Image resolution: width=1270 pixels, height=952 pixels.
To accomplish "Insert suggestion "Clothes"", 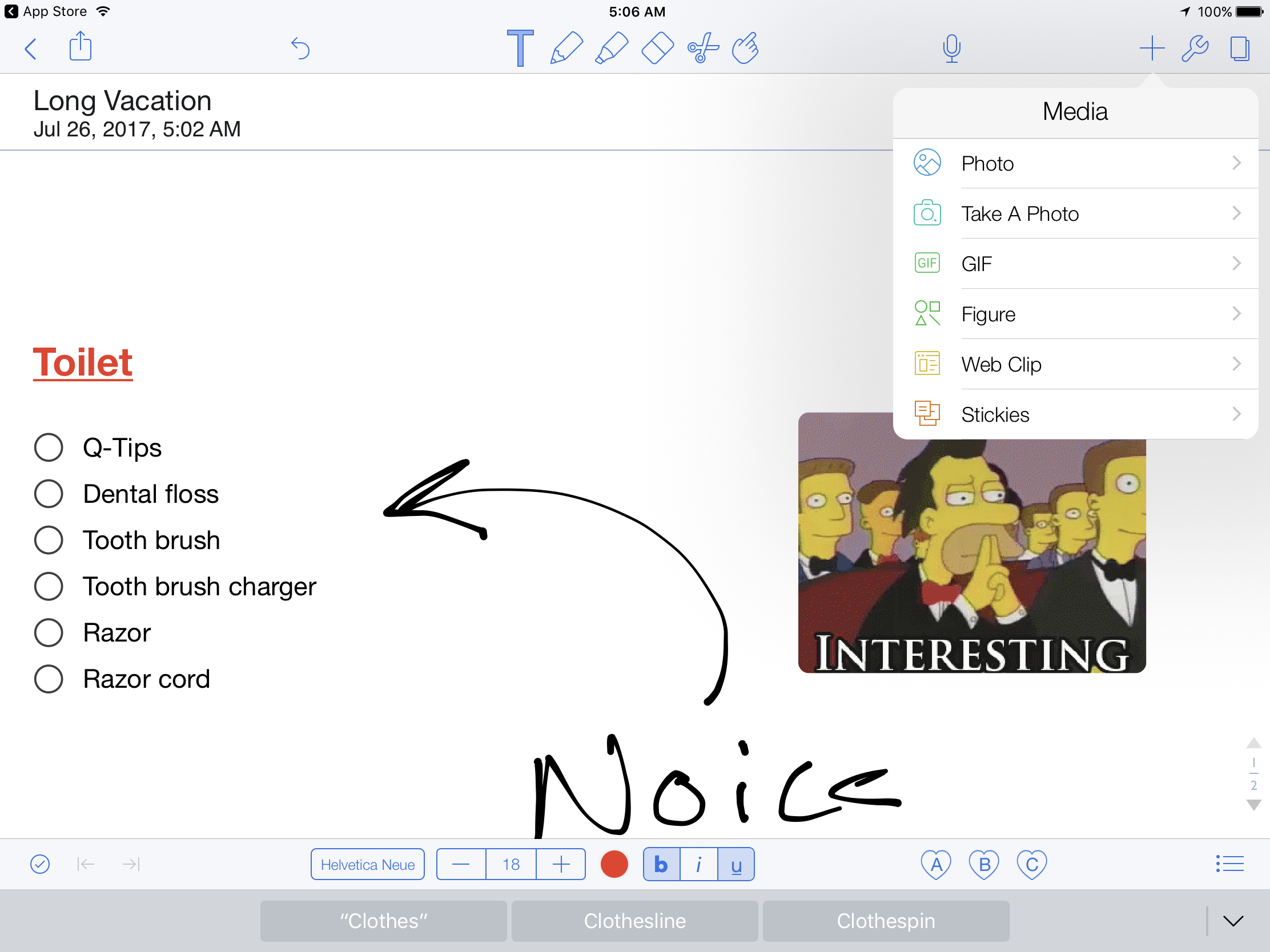I will 384,921.
